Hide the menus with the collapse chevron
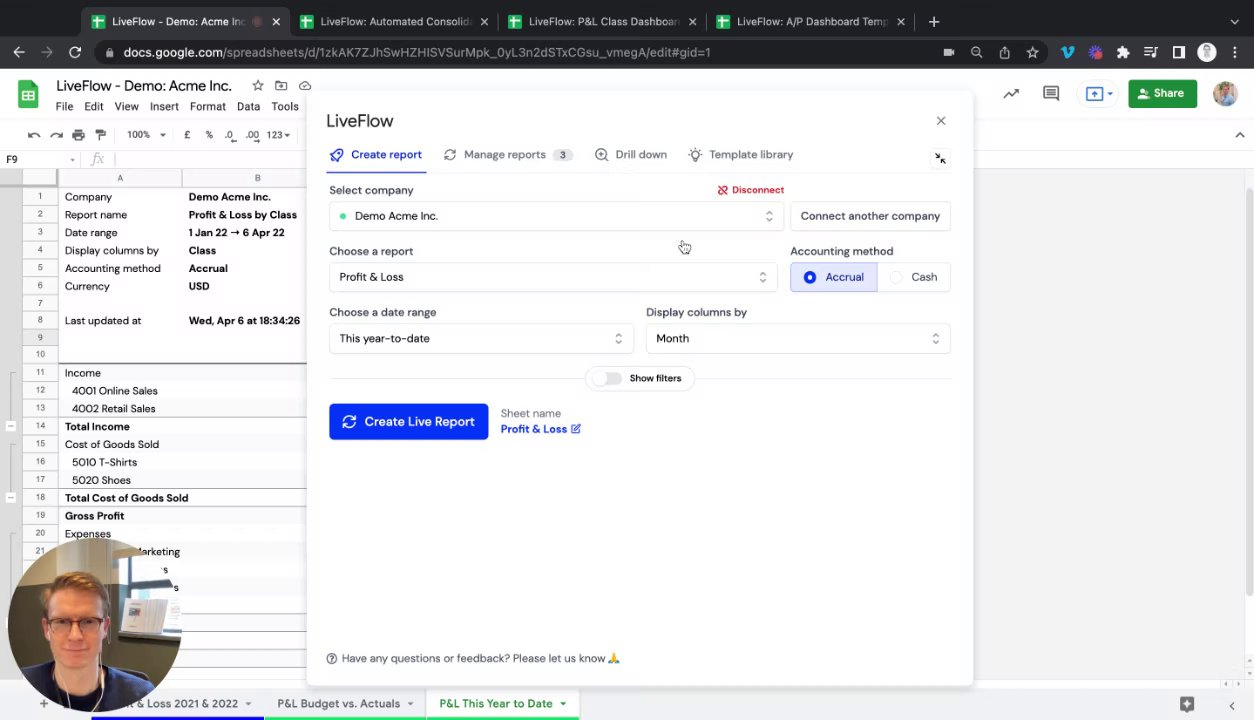1254x720 pixels. pos(1240,135)
